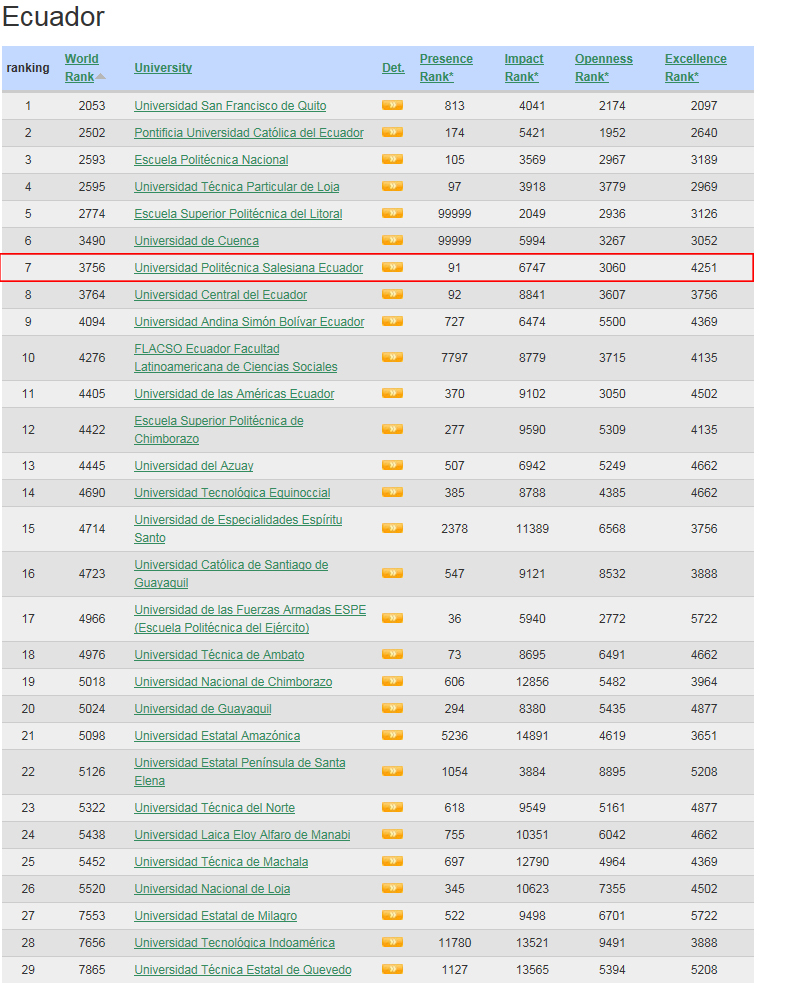
Task: Click details arrow for FLACSO Ecuador row
Action: 393,357
